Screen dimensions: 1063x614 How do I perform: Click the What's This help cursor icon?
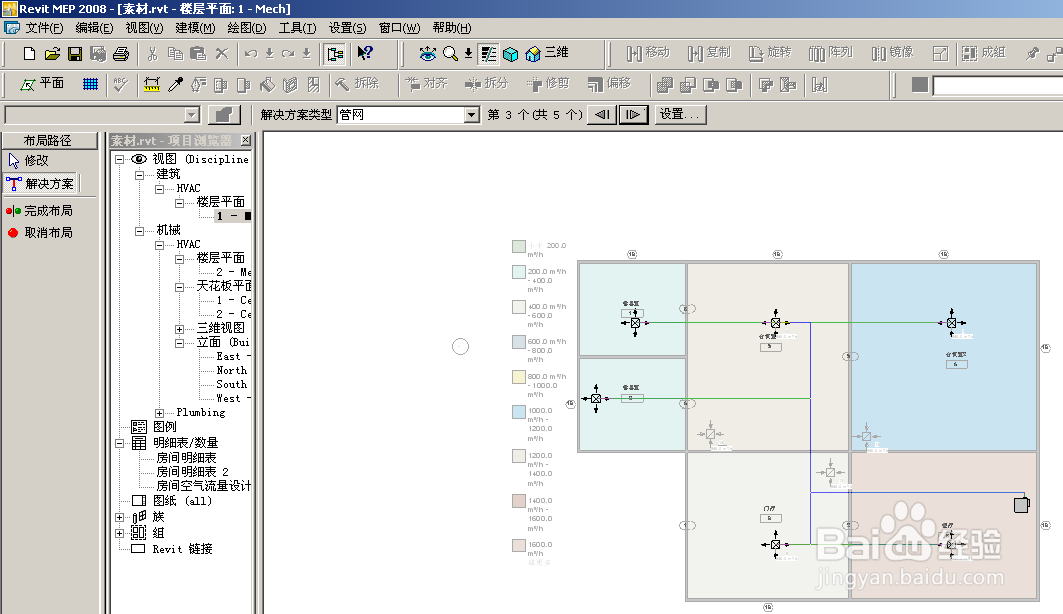coord(365,54)
